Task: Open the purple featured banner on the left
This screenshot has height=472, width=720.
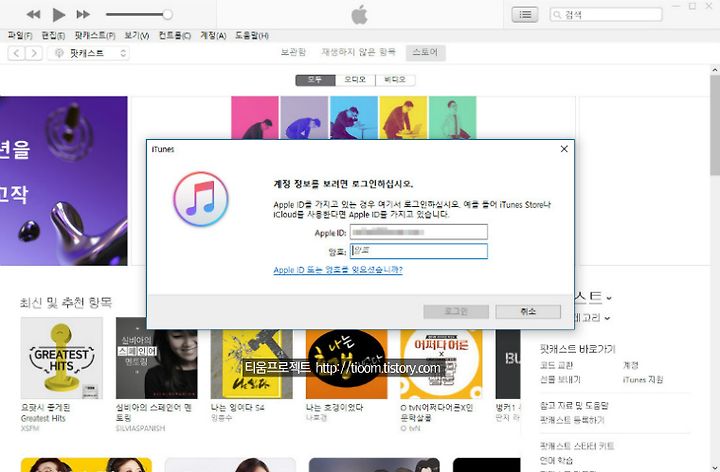Action: coord(63,181)
